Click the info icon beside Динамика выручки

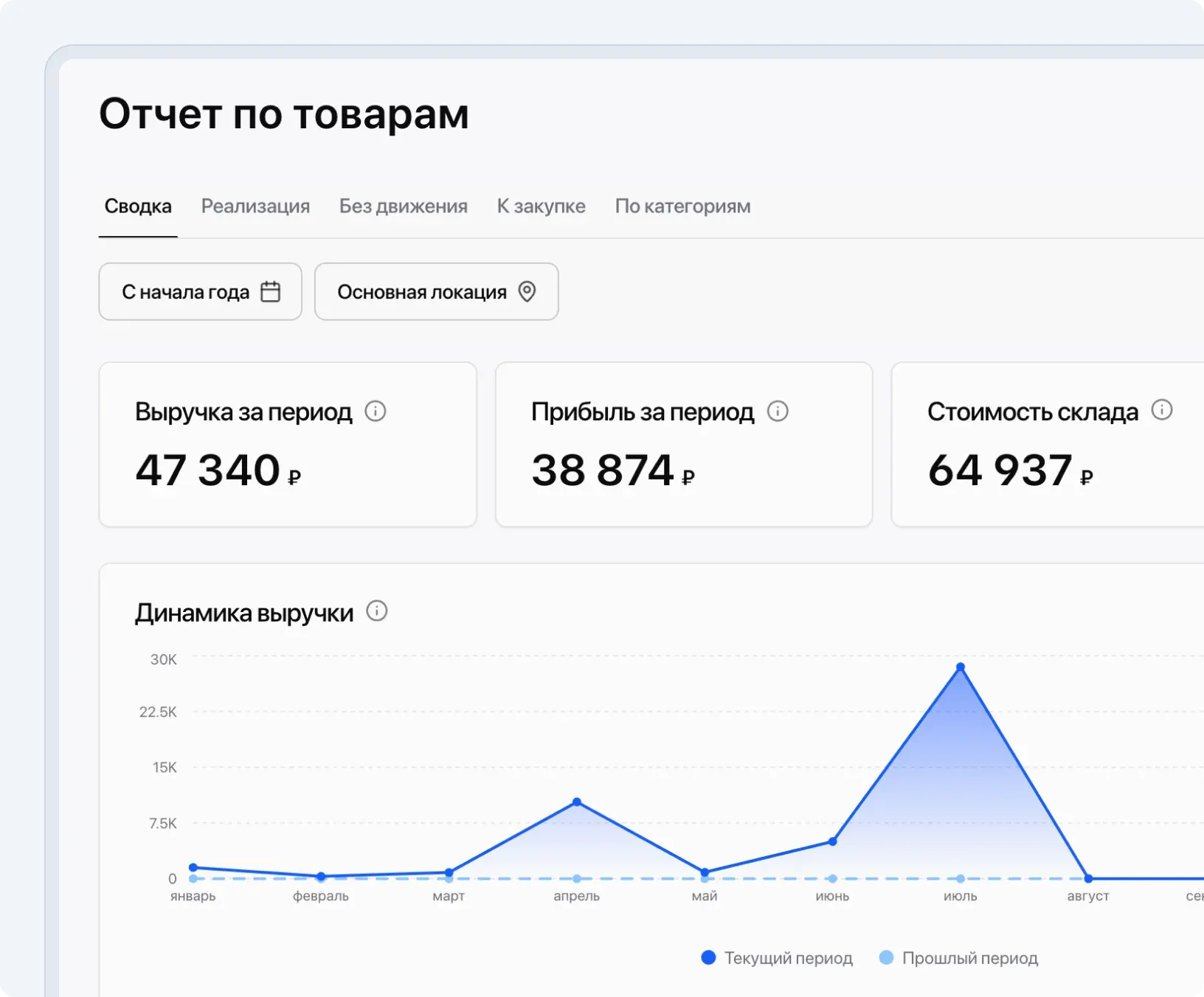[x=378, y=611]
